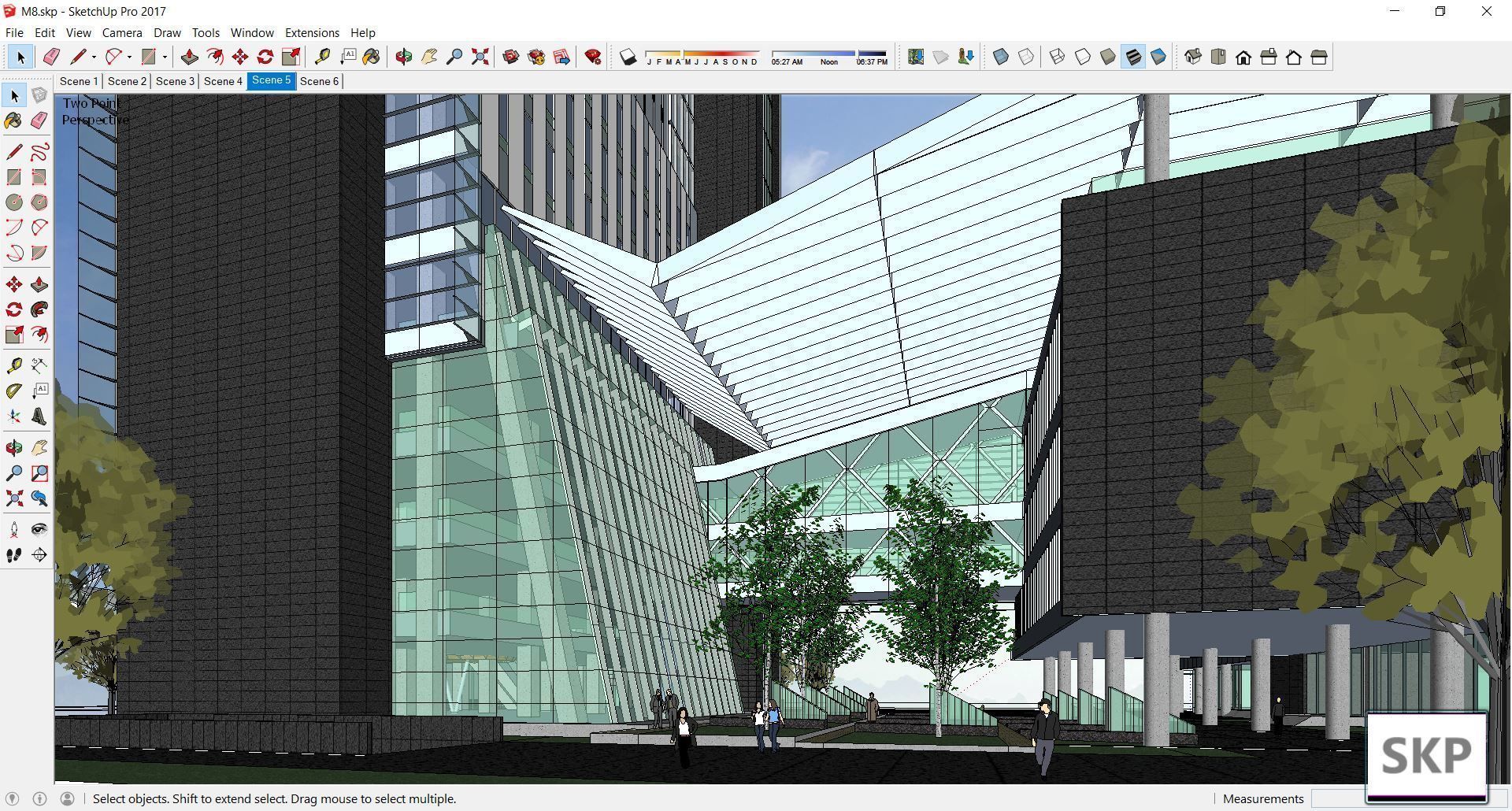Click Noon on the shadow time slider
This screenshot has width=1512, height=811.
click(828, 58)
